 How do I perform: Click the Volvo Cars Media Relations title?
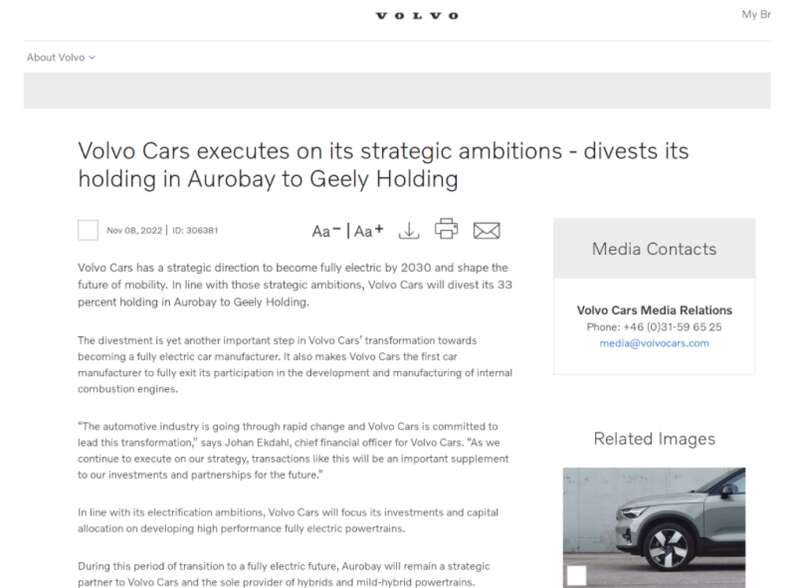(654, 310)
